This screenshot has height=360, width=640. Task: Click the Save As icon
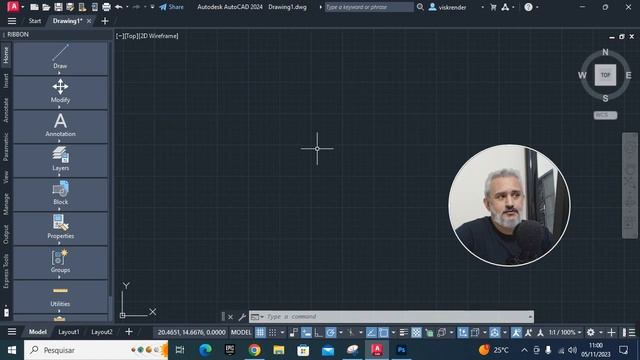pos(70,7)
